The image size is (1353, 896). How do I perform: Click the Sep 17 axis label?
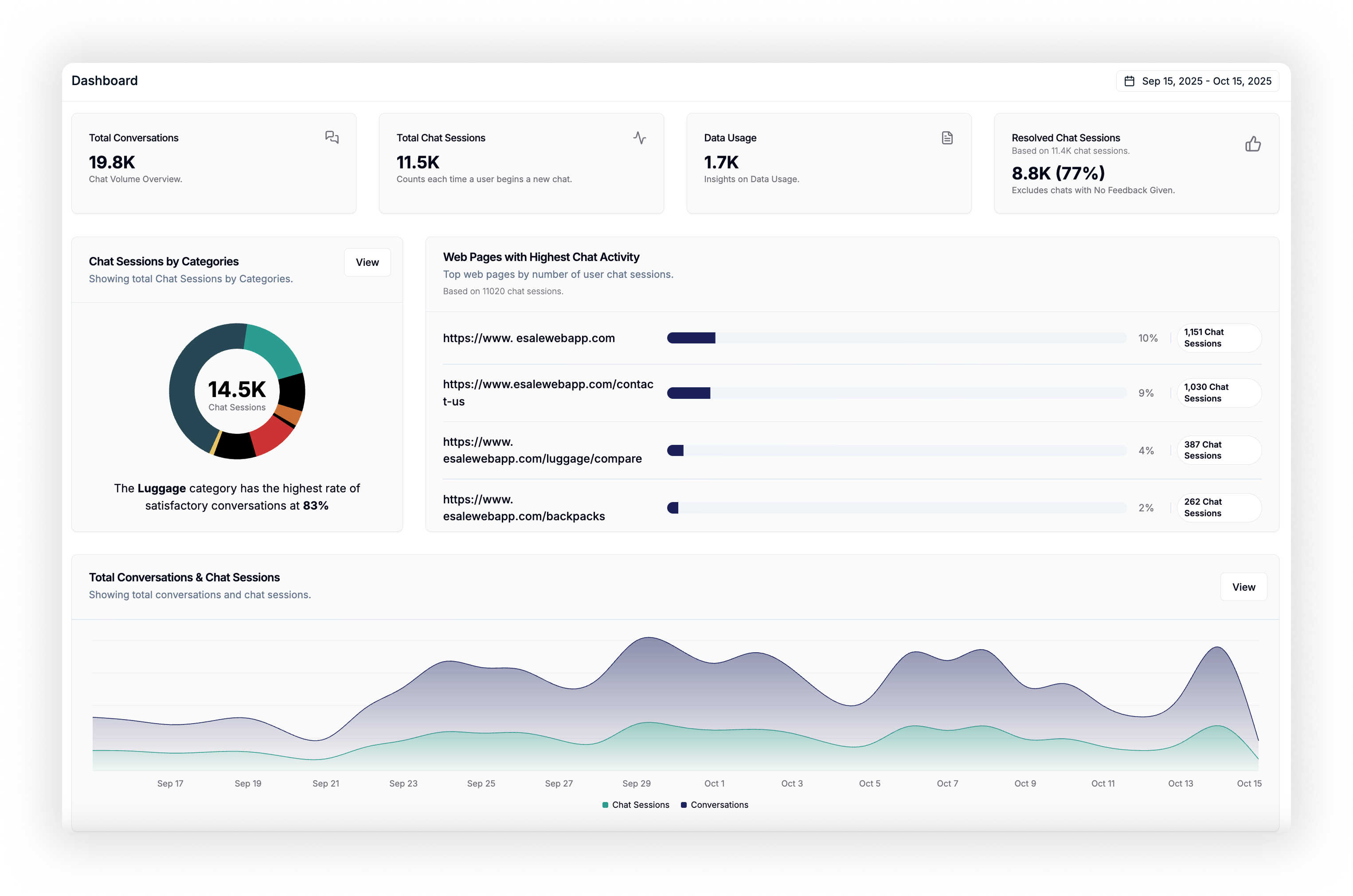(170, 783)
